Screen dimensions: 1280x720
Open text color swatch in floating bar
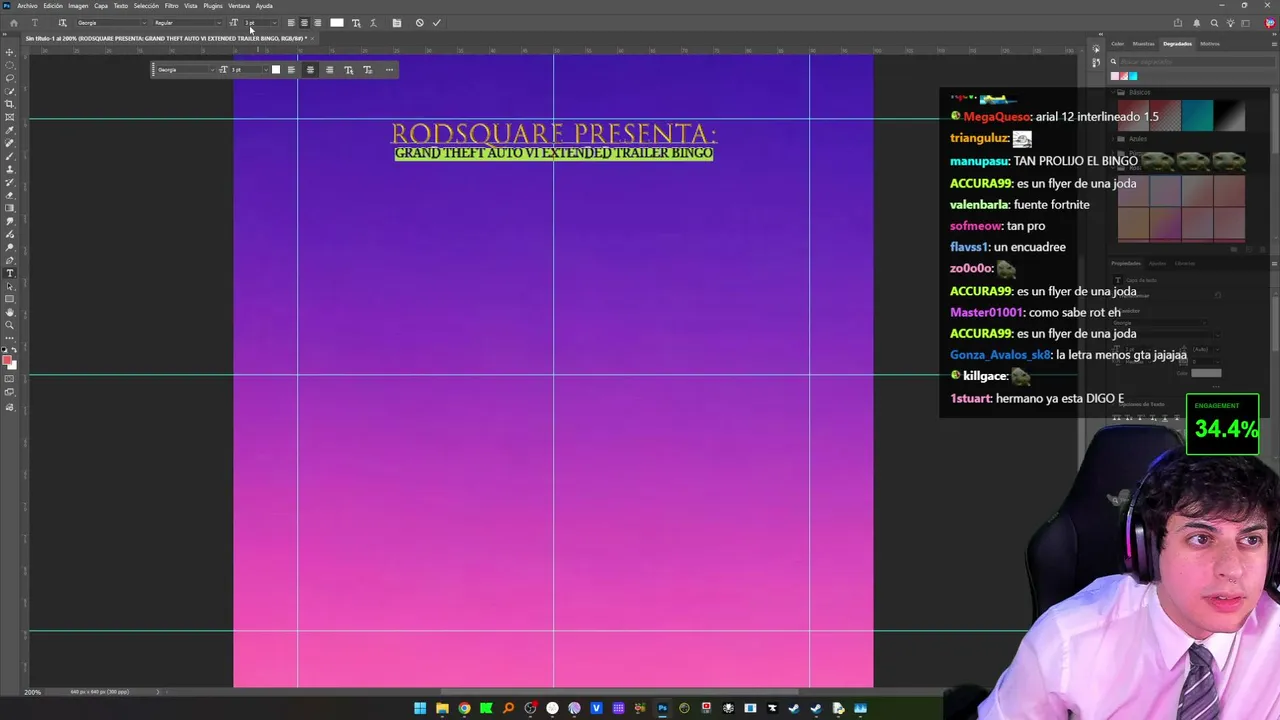tap(276, 70)
